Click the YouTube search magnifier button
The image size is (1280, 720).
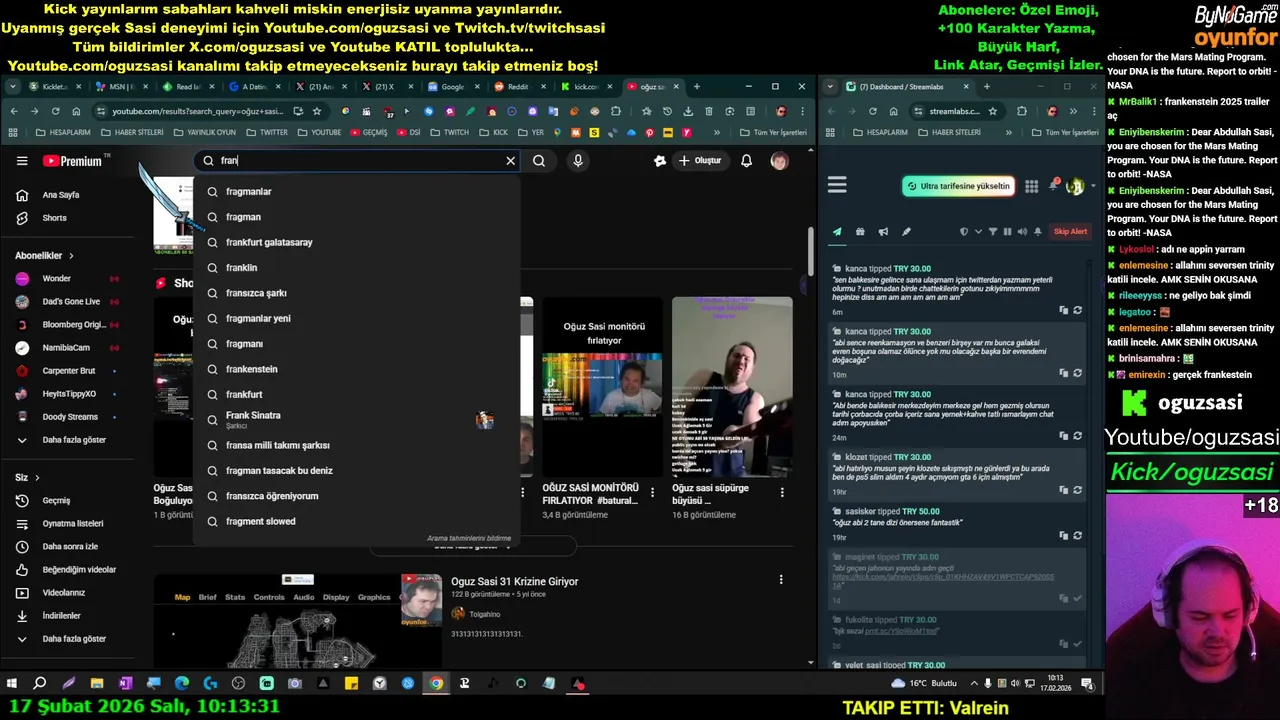[x=539, y=161]
